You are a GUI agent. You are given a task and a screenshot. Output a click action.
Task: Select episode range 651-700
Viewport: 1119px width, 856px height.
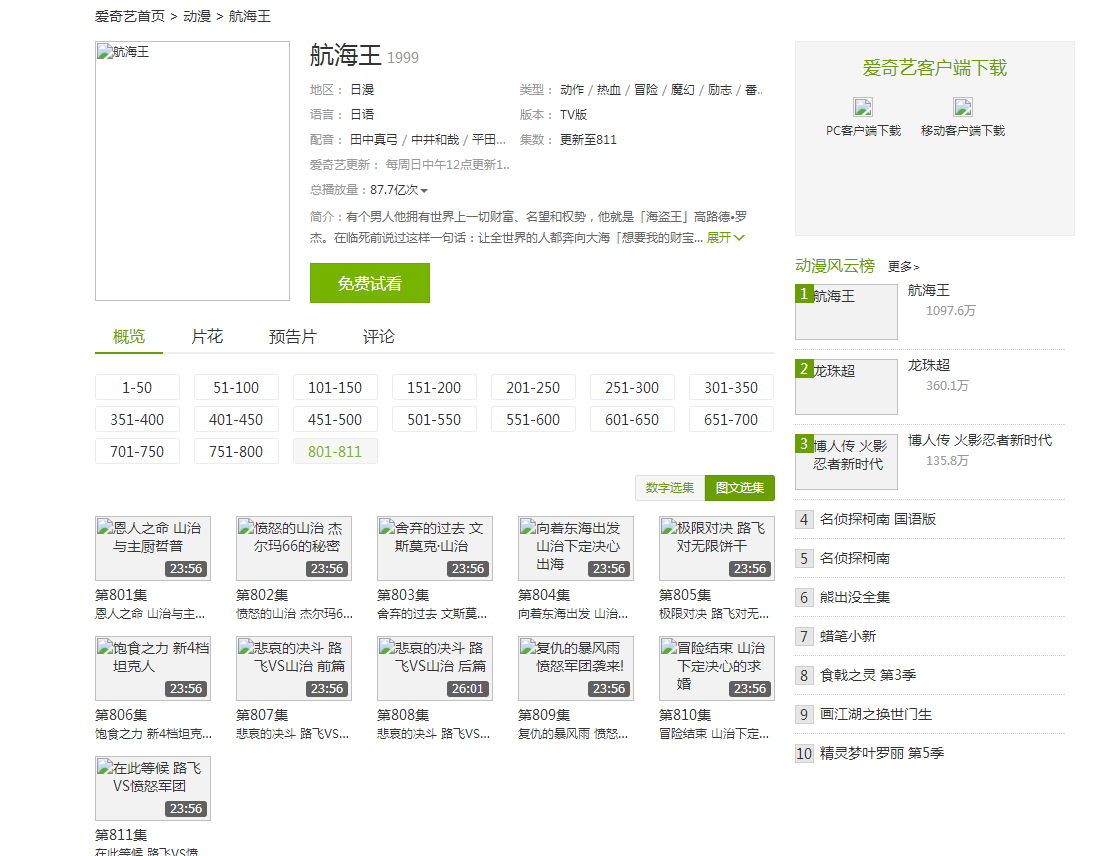tap(731, 419)
